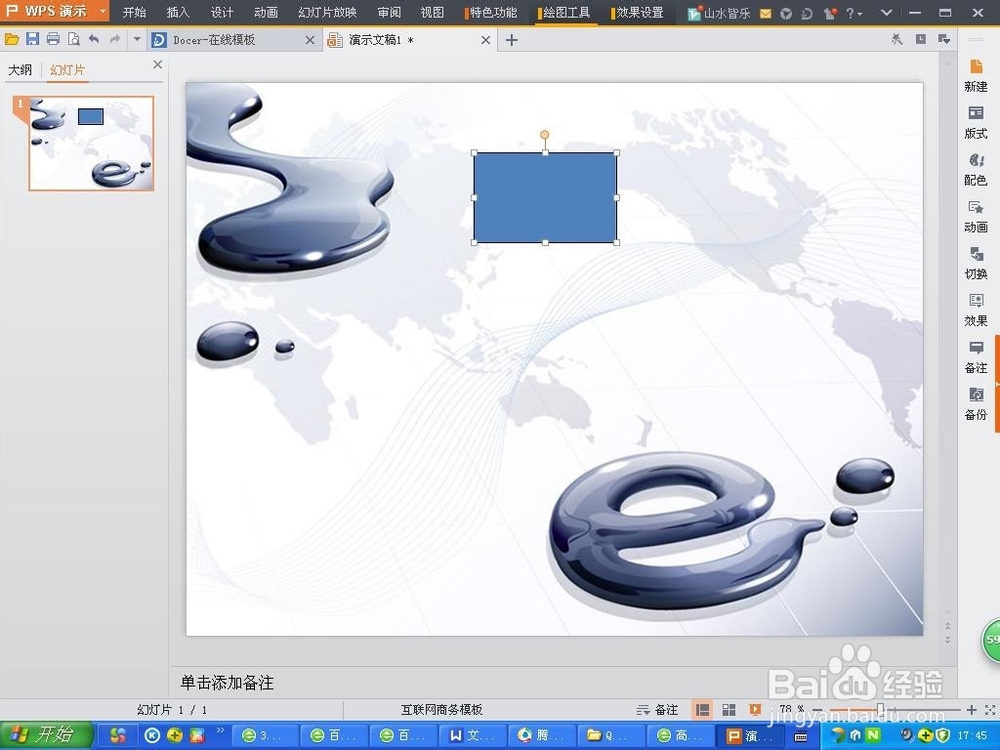Start slideshow from status bar icon
The image size is (1000, 750).
click(x=755, y=709)
